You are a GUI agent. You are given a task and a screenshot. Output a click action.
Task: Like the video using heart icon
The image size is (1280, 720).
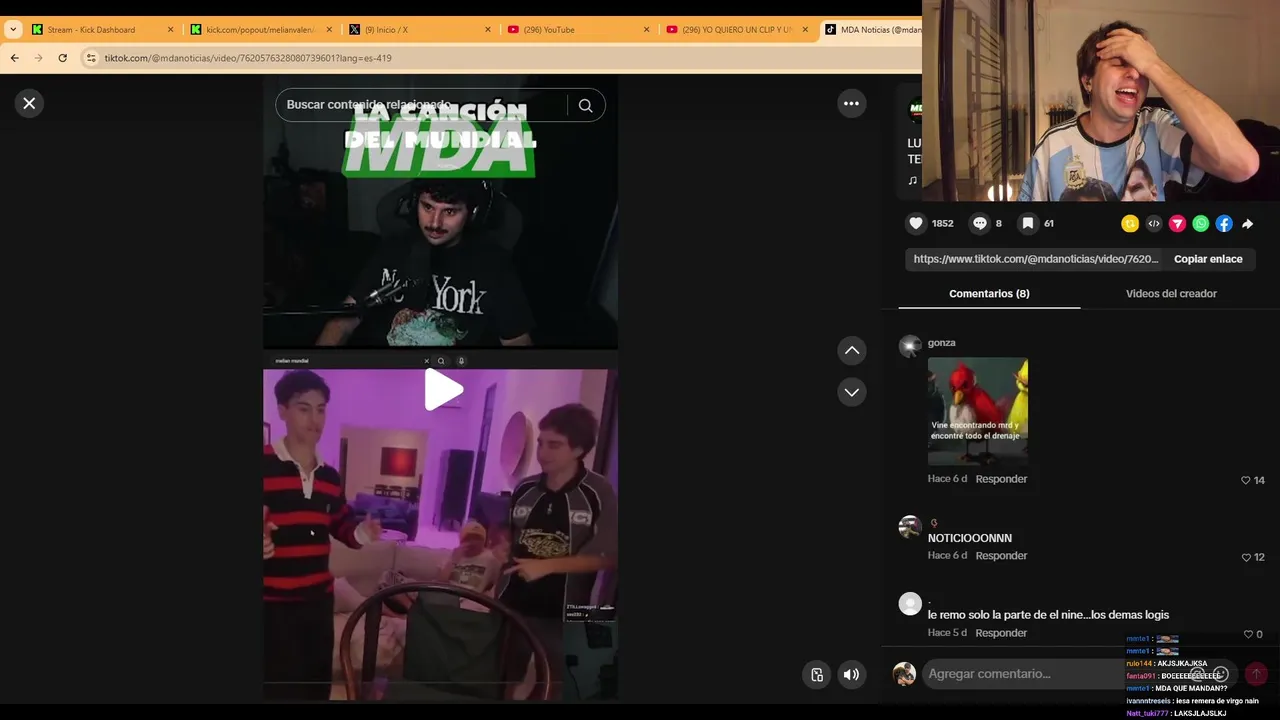tap(915, 223)
